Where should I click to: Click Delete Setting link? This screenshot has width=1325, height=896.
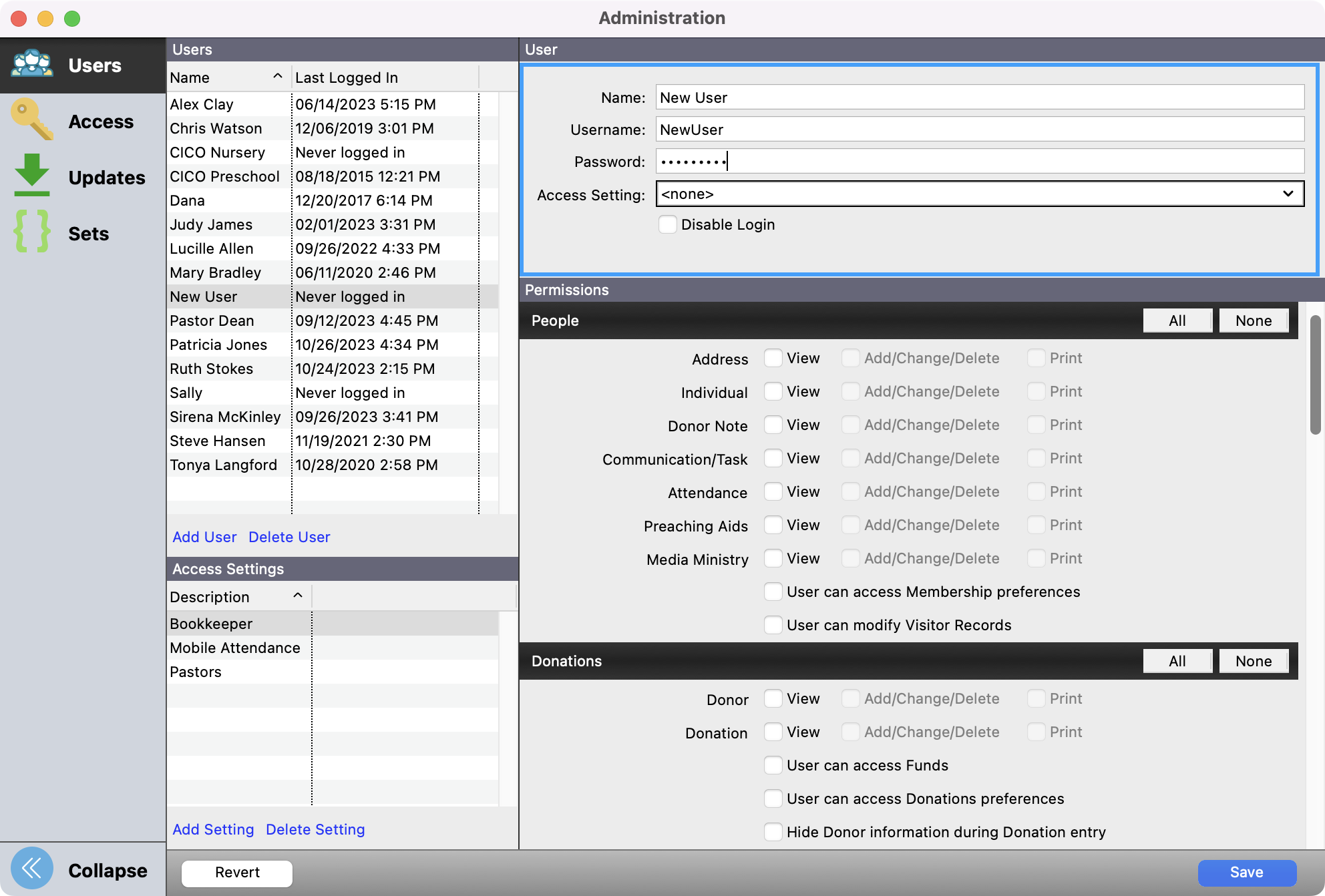pyautogui.click(x=315, y=829)
